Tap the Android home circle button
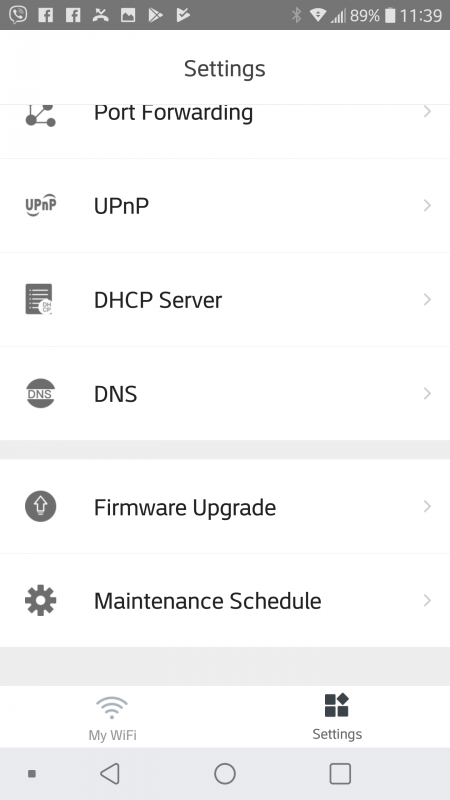 pos(225,773)
